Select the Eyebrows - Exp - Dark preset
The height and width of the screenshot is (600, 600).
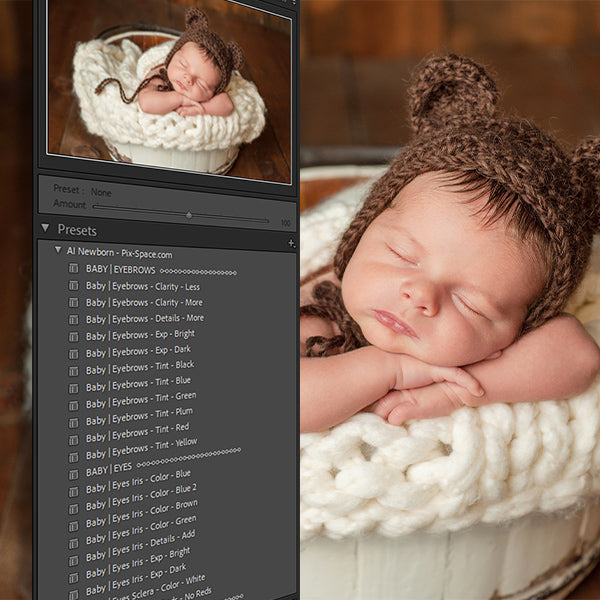140,349
